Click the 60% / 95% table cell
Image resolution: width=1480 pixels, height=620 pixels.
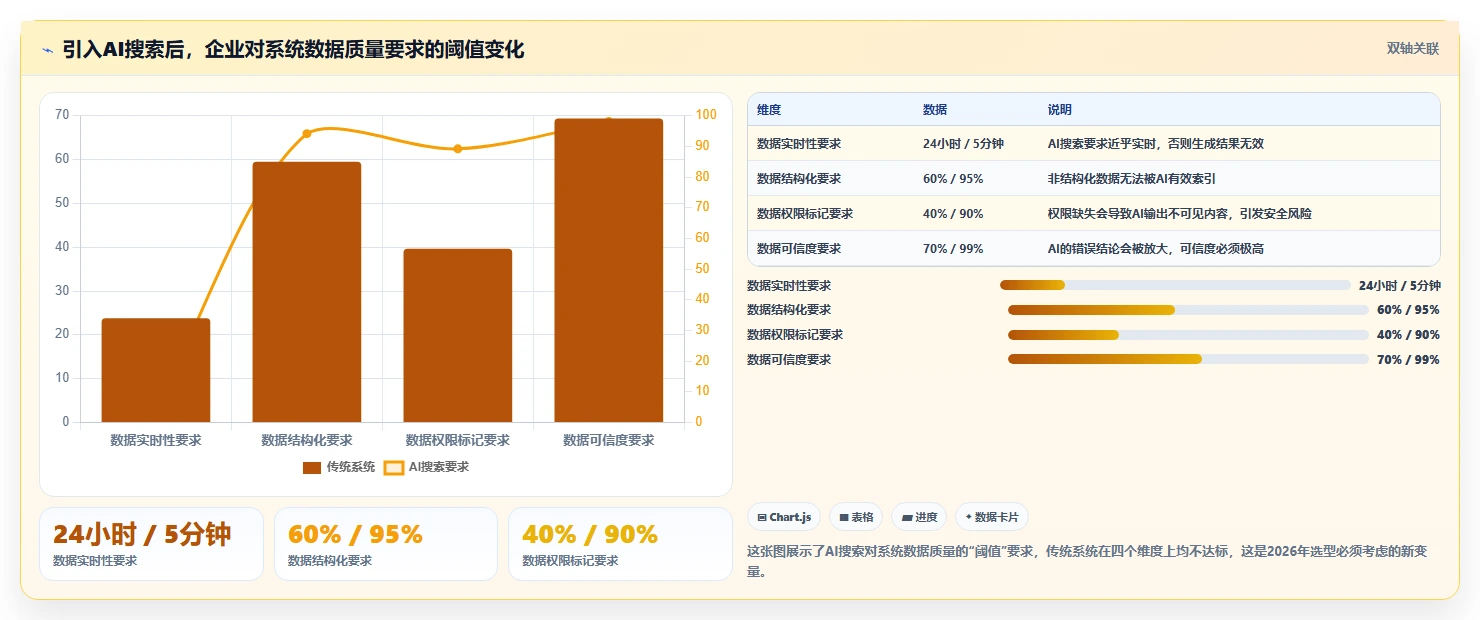point(953,179)
